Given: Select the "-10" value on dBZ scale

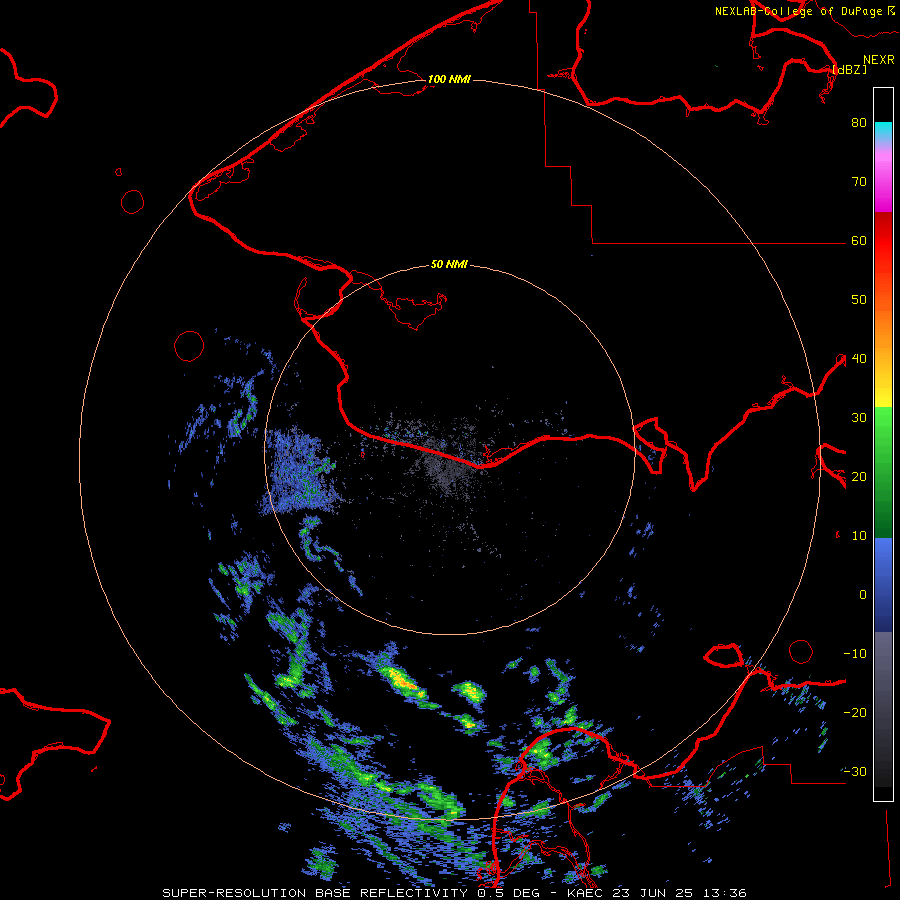Looking at the screenshot, I should pos(856,654).
